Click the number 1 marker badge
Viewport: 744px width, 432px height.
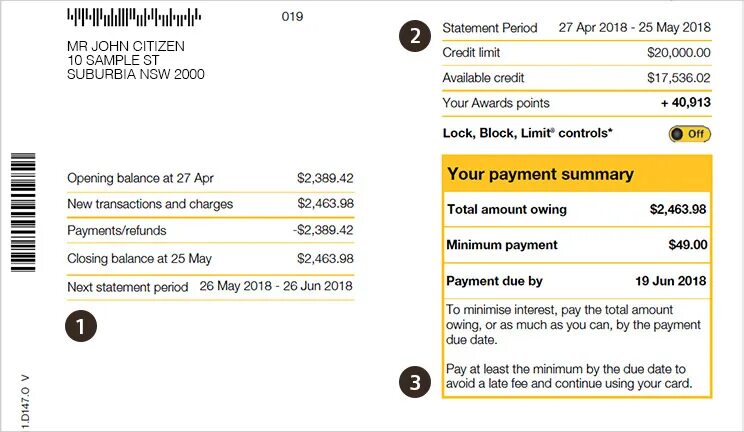81,325
